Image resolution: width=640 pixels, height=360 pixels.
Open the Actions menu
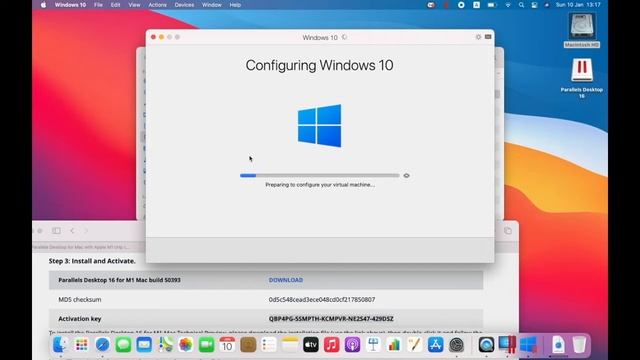tap(158, 5)
